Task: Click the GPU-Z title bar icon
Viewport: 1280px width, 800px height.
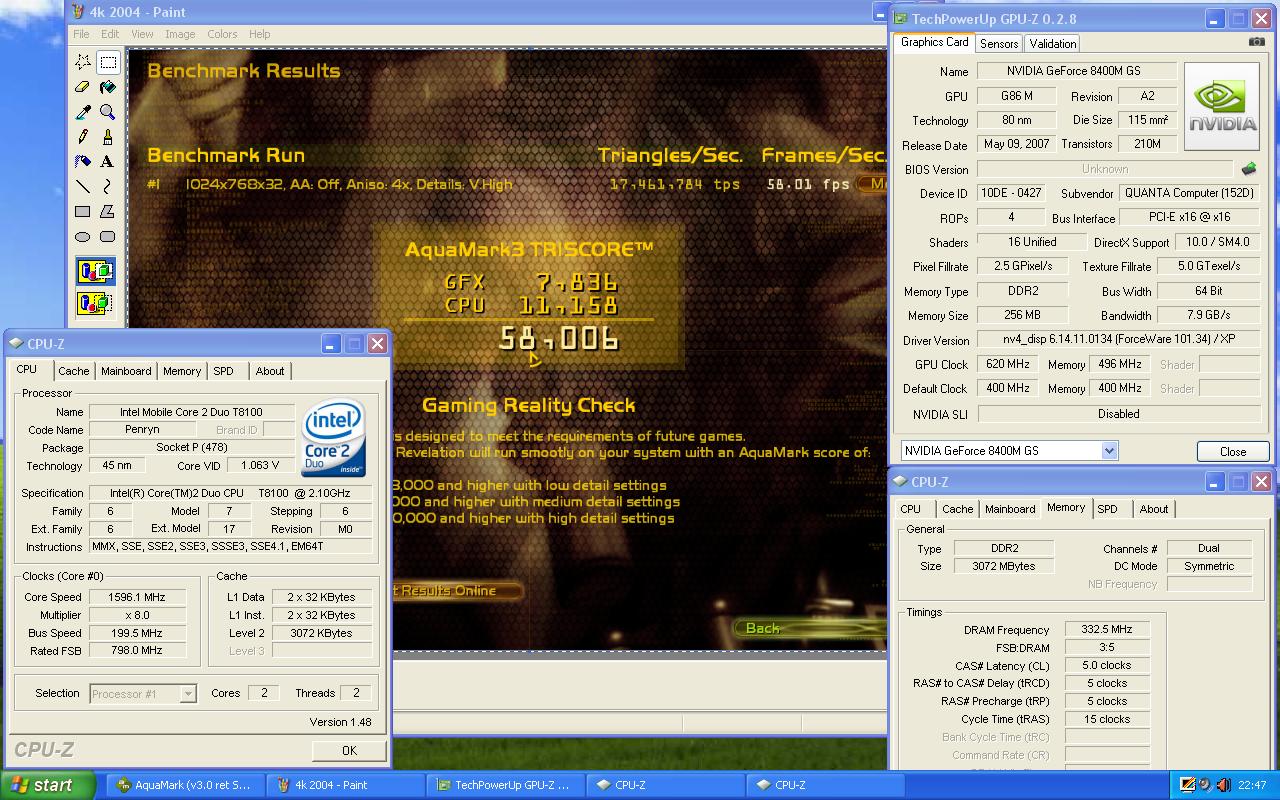Action: pyautogui.click(x=901, y=18)
